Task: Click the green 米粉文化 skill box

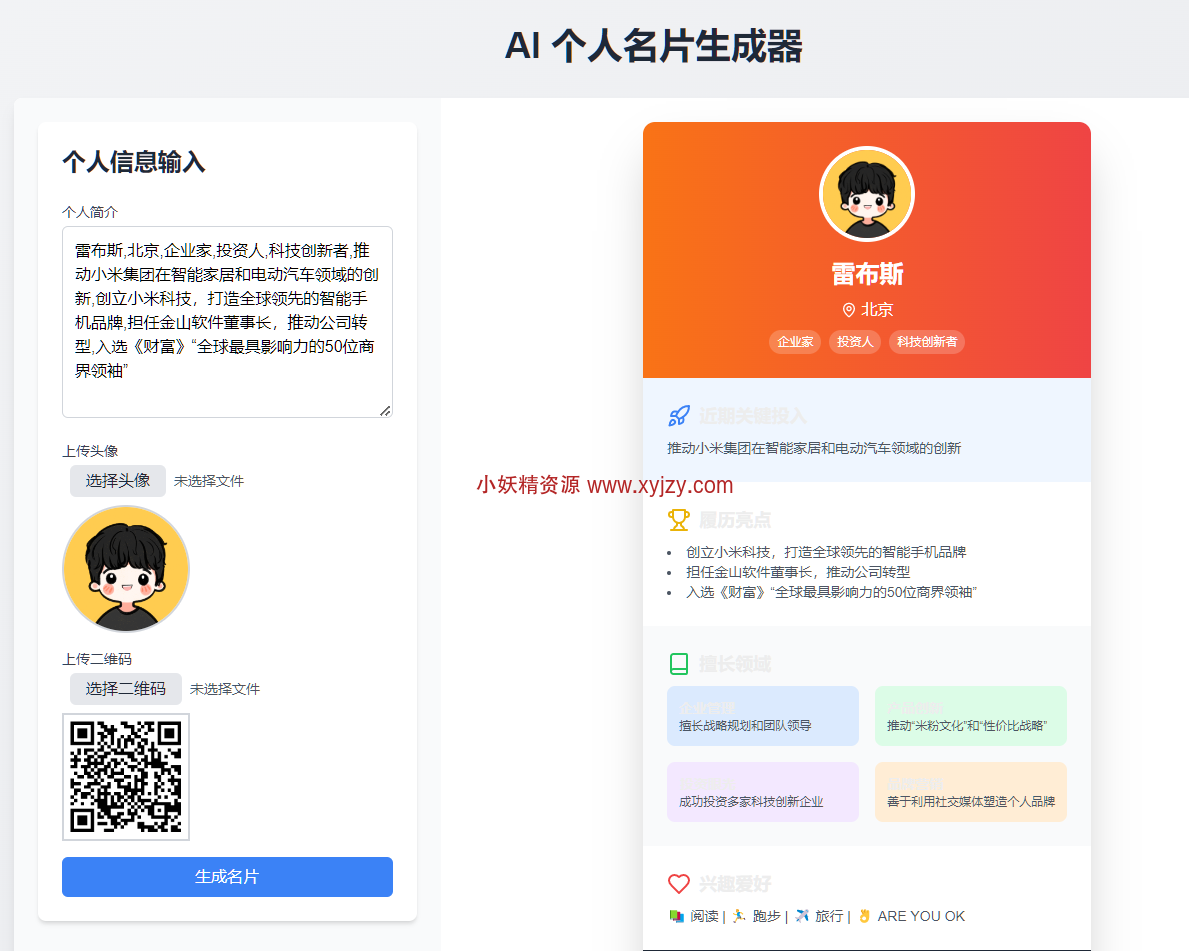Action: (971, 716)
